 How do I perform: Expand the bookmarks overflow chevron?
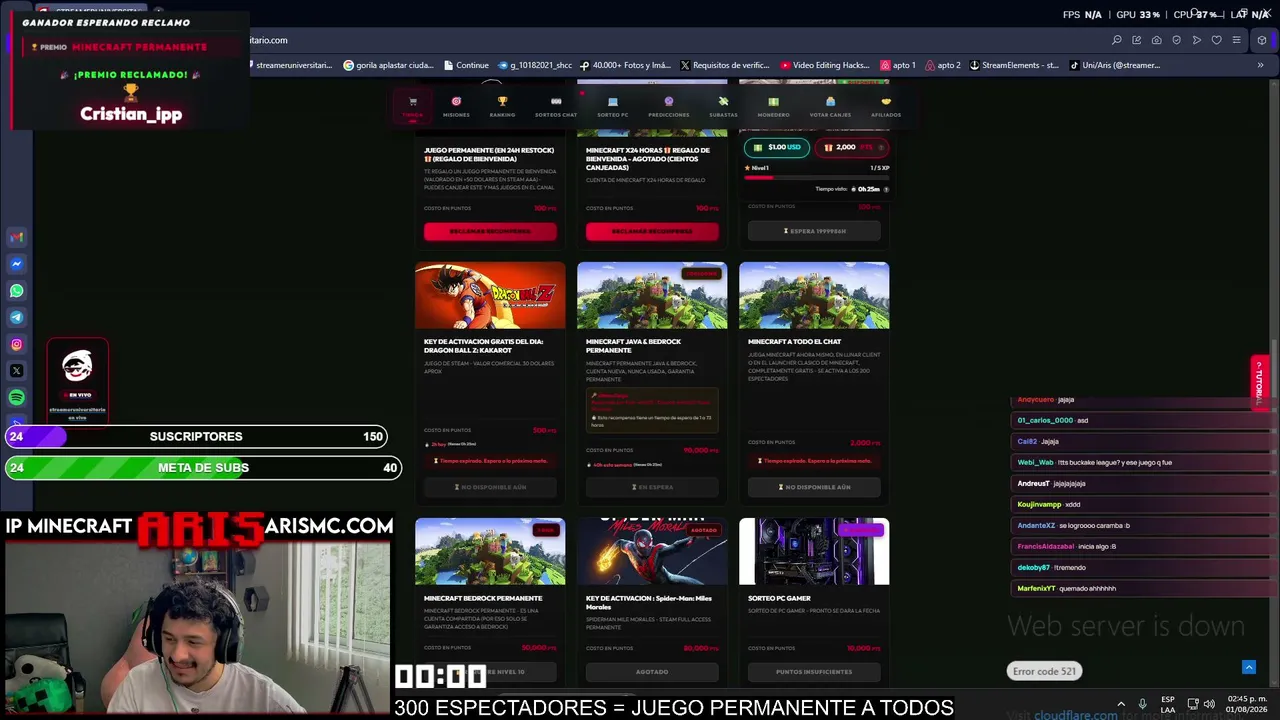pos(1260,65)
